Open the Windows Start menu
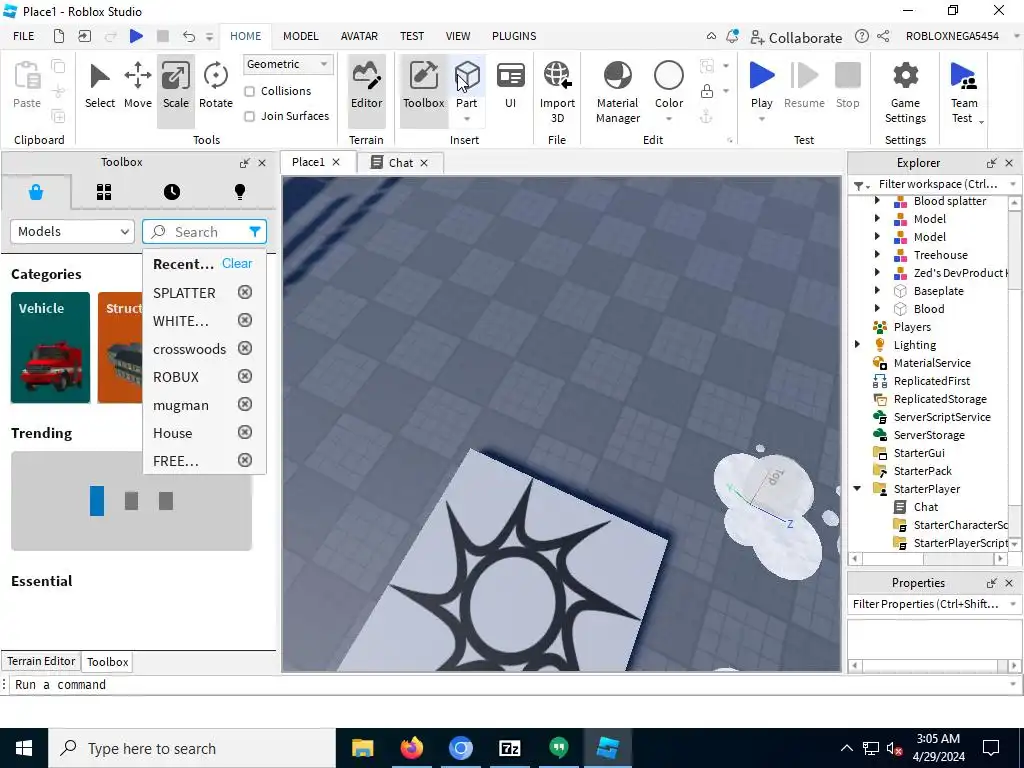 24,748
